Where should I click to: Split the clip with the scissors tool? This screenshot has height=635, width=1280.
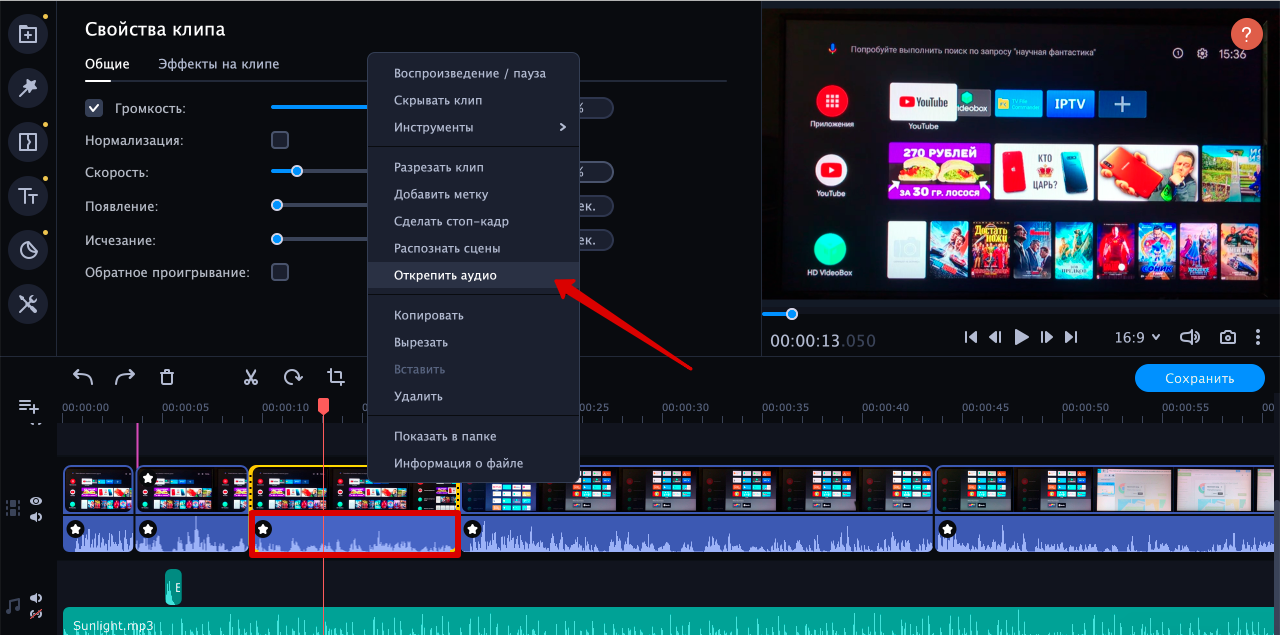click(251, 377)
